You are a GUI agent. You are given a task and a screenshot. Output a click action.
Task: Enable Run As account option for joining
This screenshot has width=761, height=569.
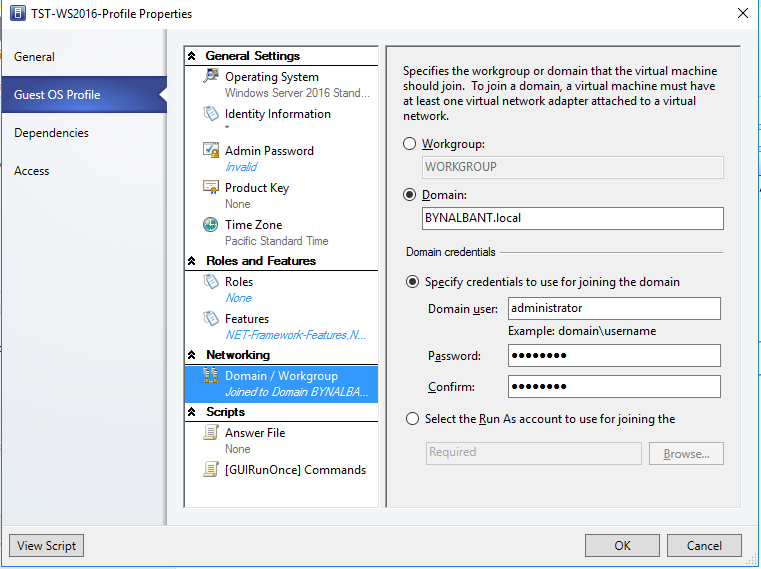(x=412, y=418)
